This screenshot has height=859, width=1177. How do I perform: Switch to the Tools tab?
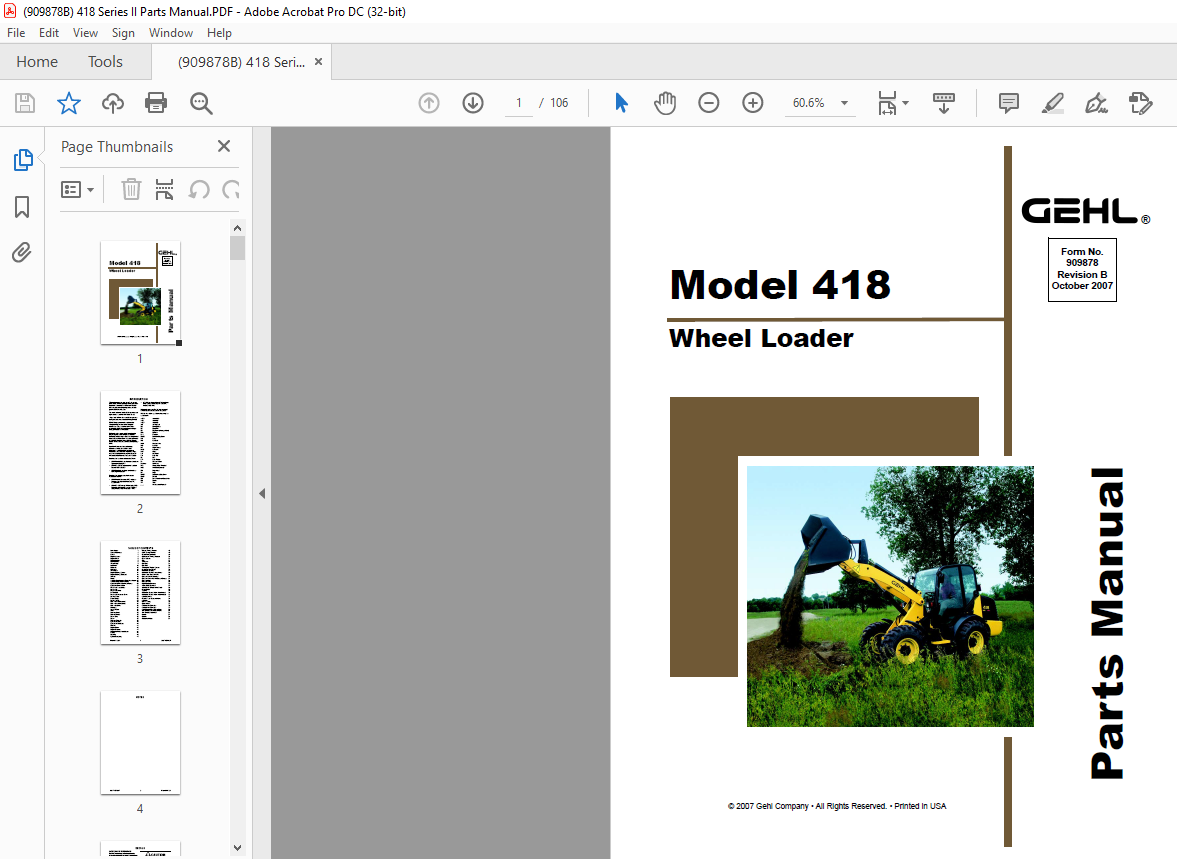tap(105, 62)
